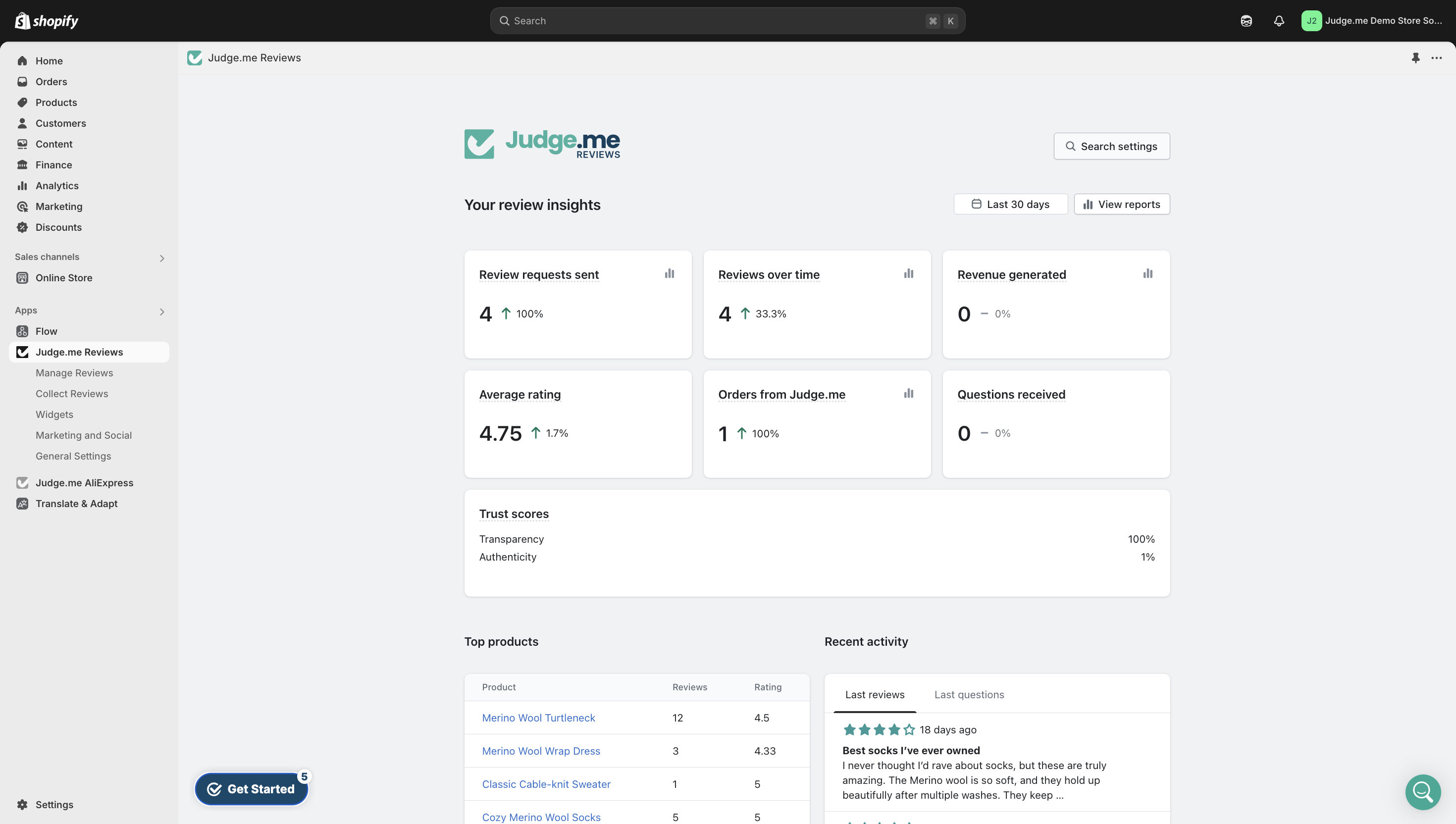Viewport: 1456px width, 824px height.
Task: Click the Finance bank icon
Action: (22, 165)
